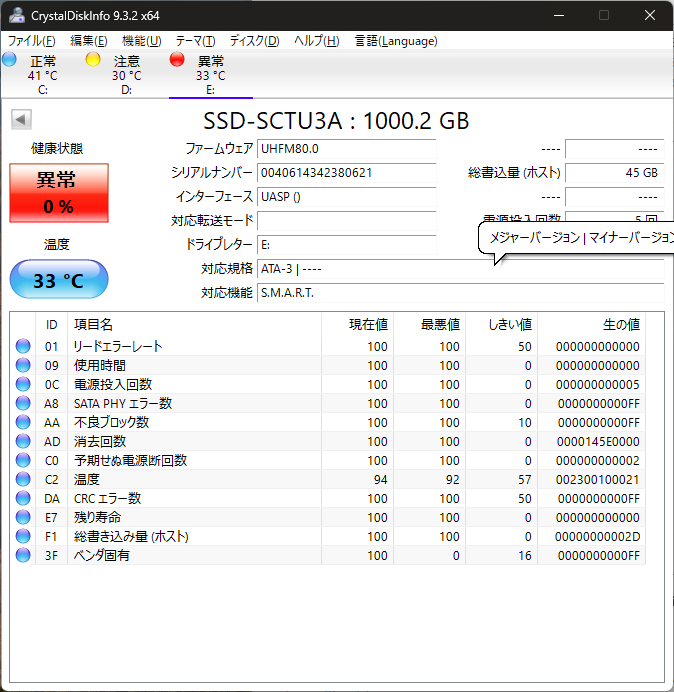Open the 編集(E) menu
The height and width of the screenshot is (692, 674).
pos(89,41)
